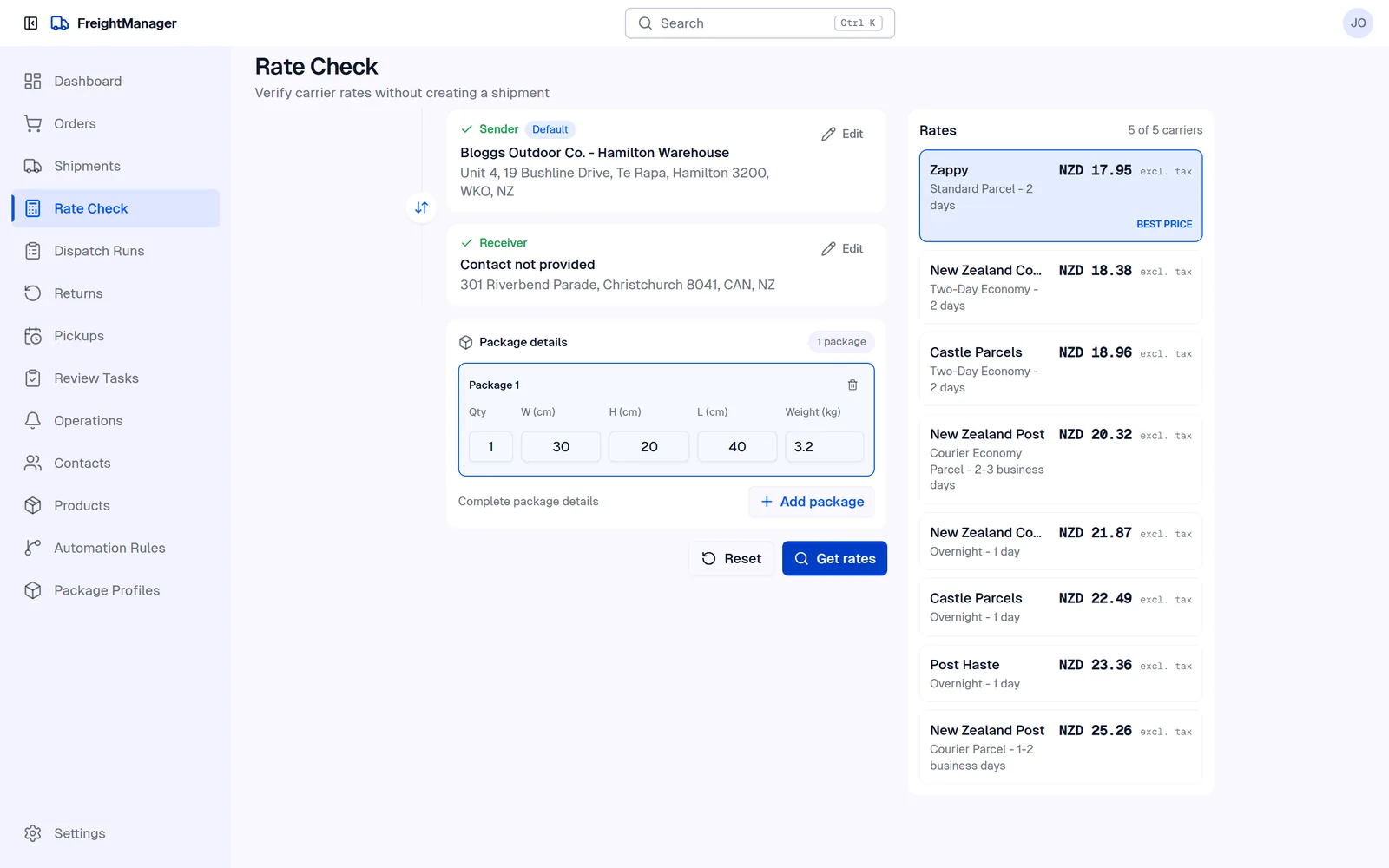Select the NZD 25.26 Courier Parcel rate
This screenshot has width=1389, height=868.
pos(1061,747)
